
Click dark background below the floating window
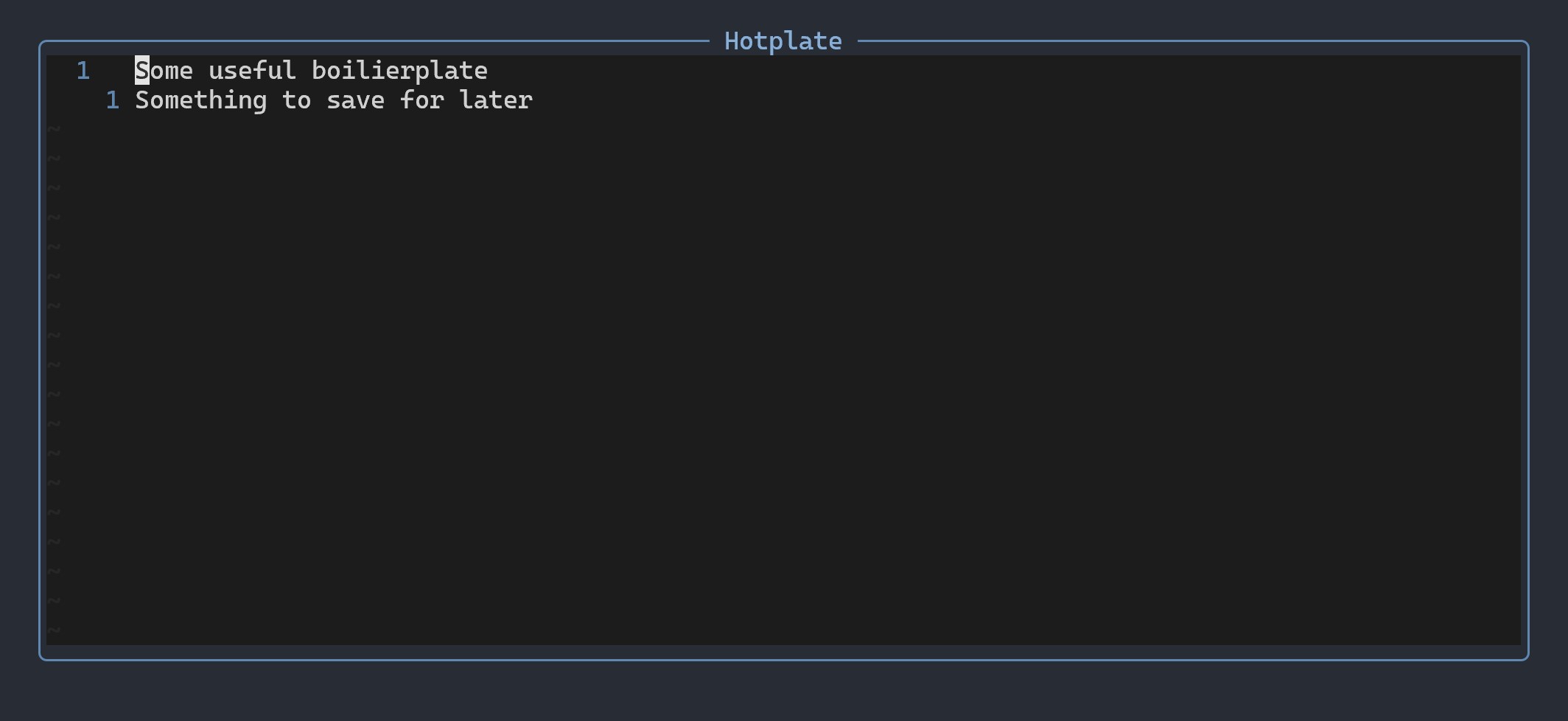click(x=783, y=692)
